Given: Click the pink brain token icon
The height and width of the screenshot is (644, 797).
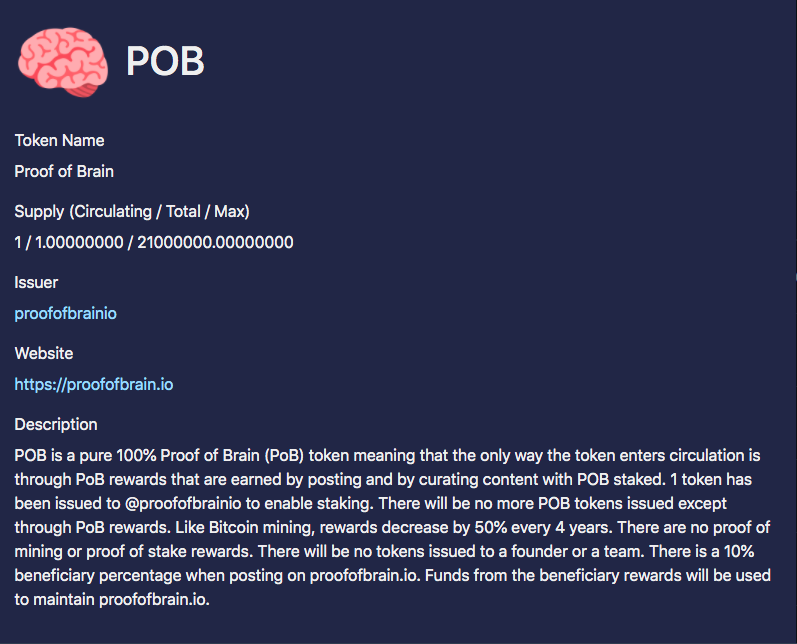Looking at the screenshot, I should pos(63,62).
